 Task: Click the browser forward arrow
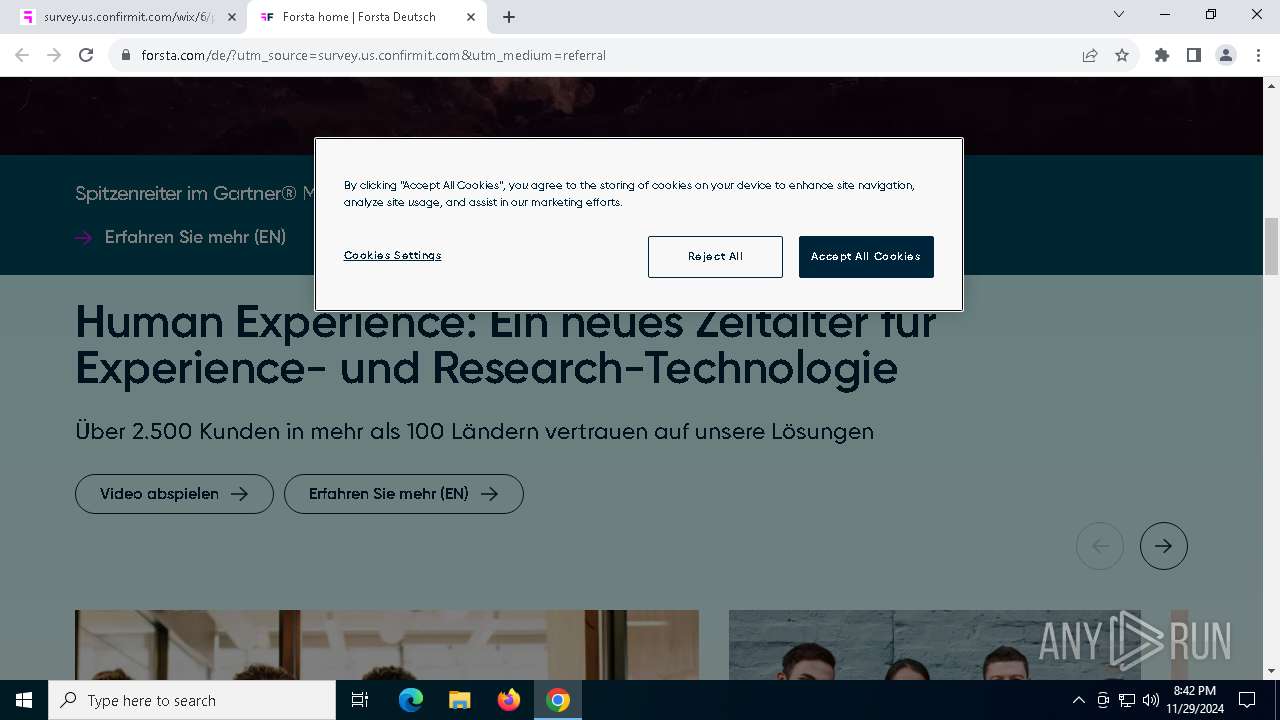point(54,55)
